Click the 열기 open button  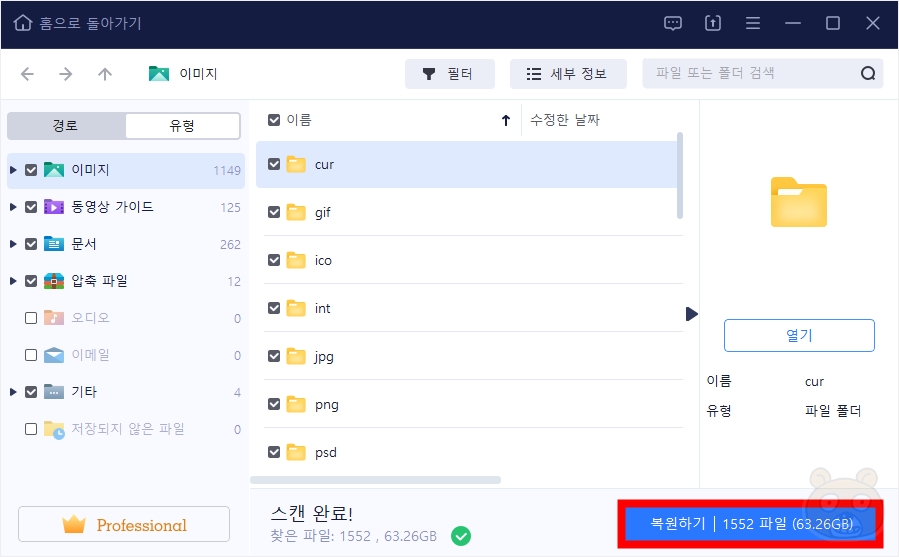799,336
